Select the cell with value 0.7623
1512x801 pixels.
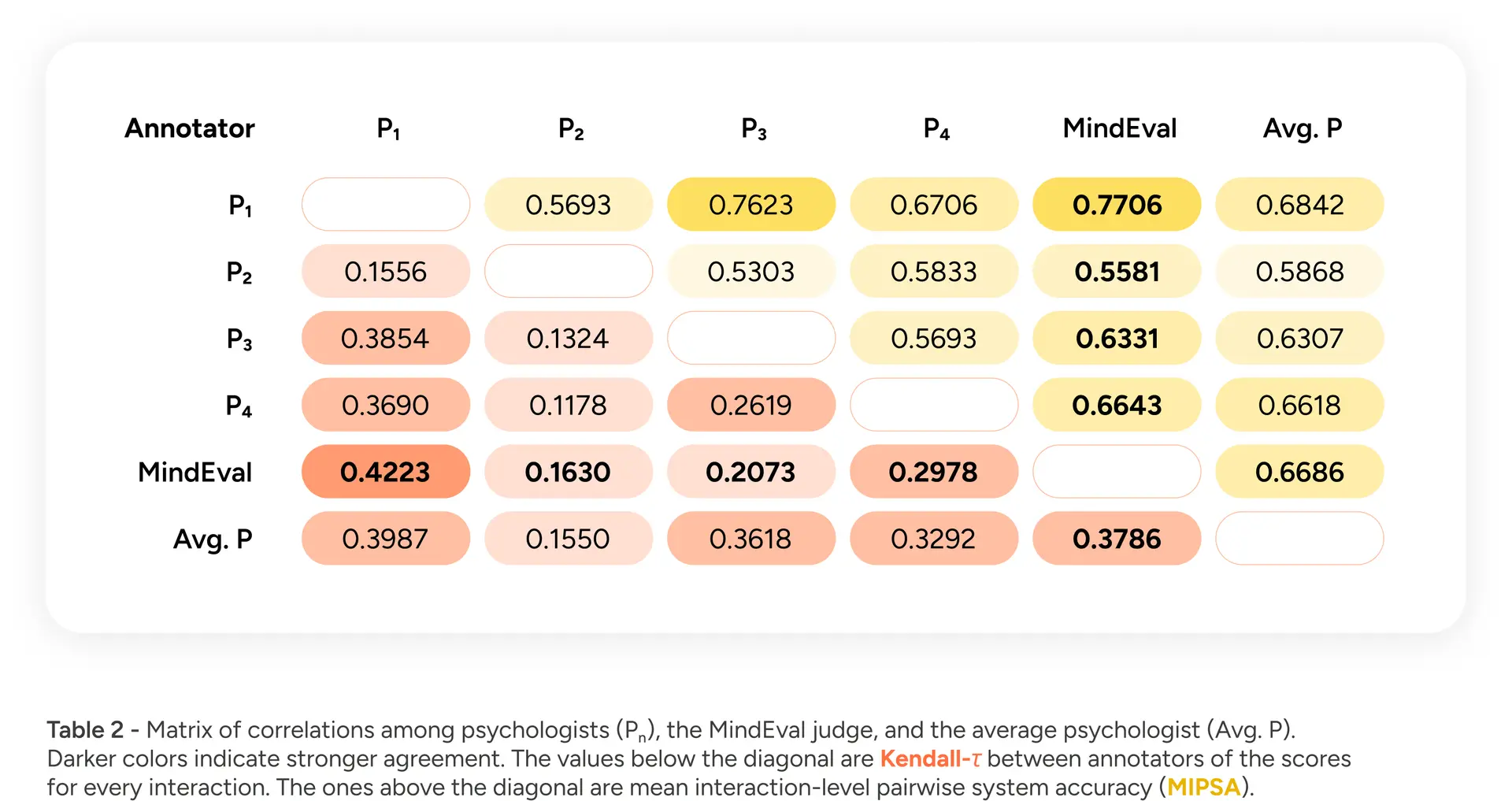tap(750, 205)
